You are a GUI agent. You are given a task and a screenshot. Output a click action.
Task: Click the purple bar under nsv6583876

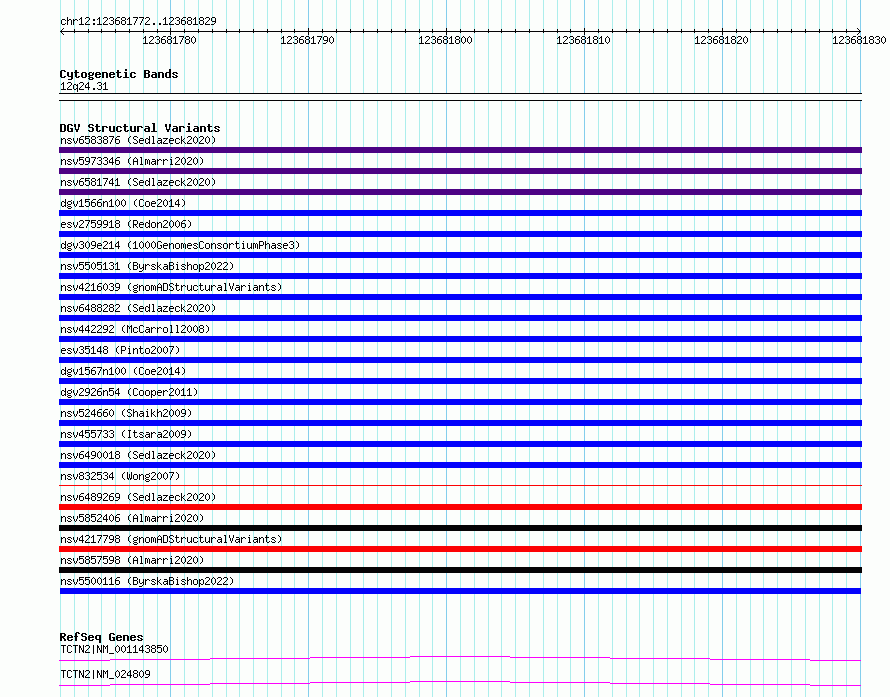point(460,150)
